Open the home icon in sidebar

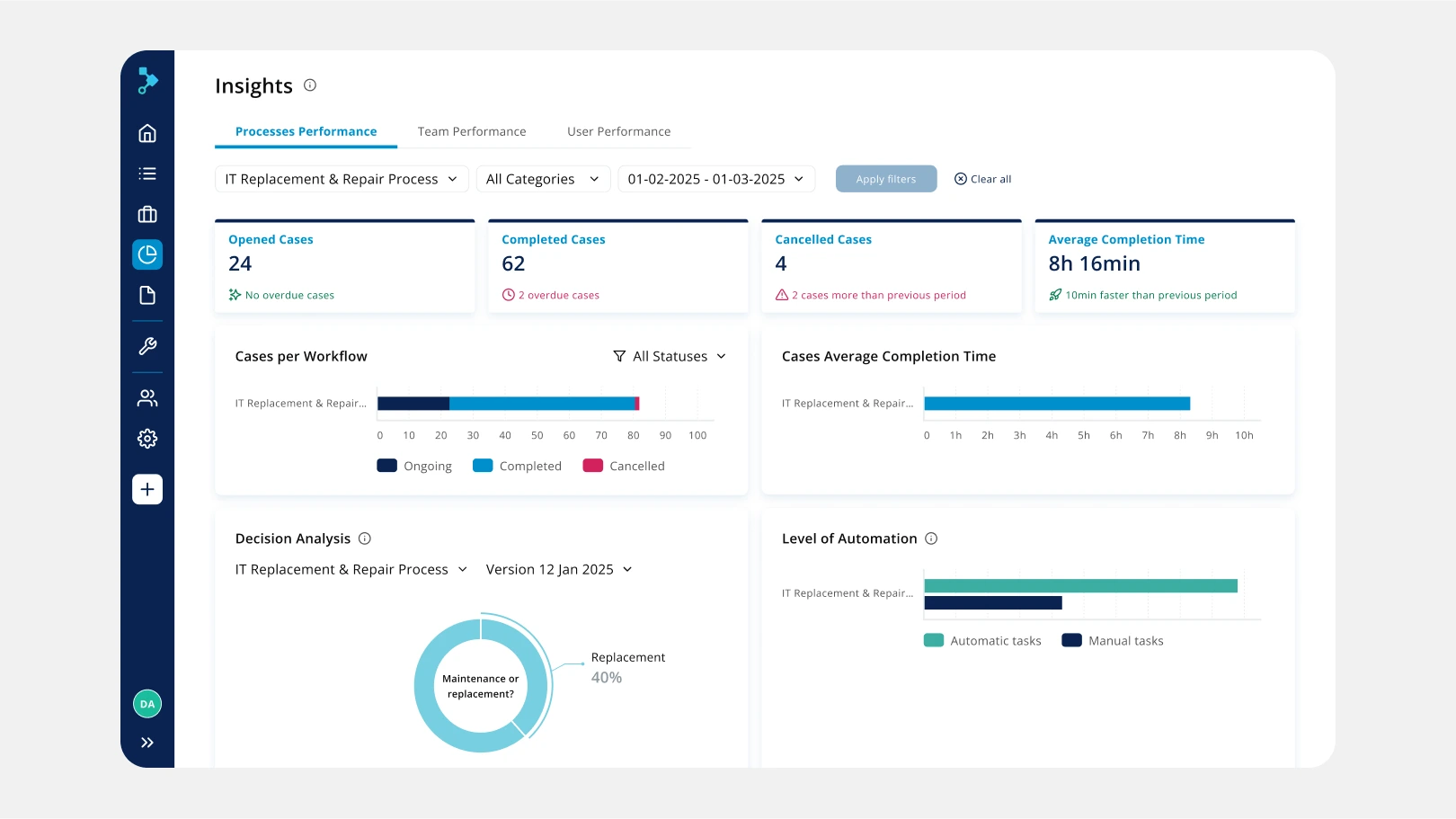[x=147, y=133]
